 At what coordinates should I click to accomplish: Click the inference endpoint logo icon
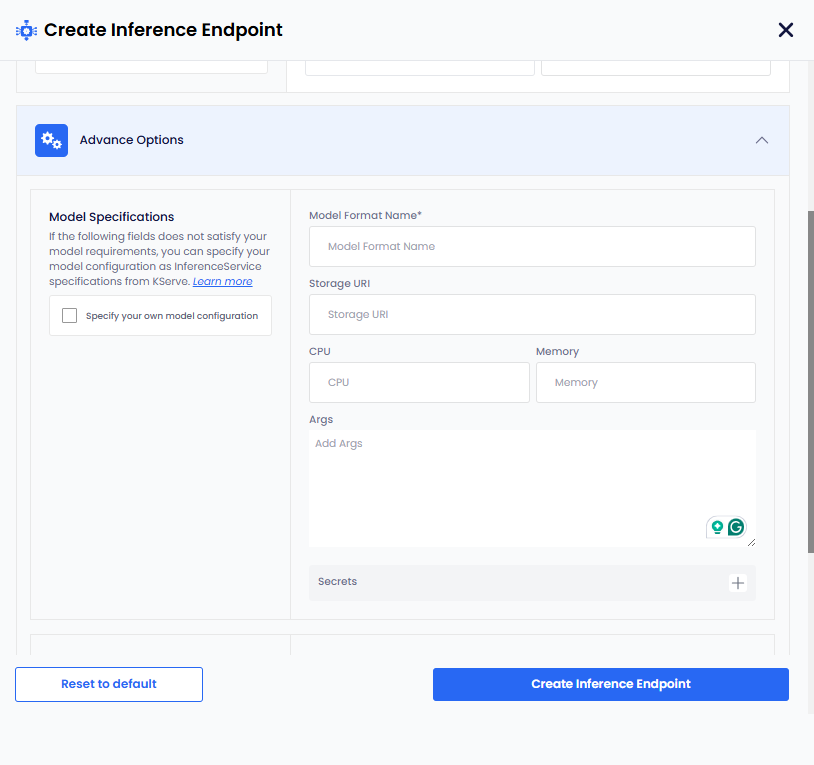[26, 30]
